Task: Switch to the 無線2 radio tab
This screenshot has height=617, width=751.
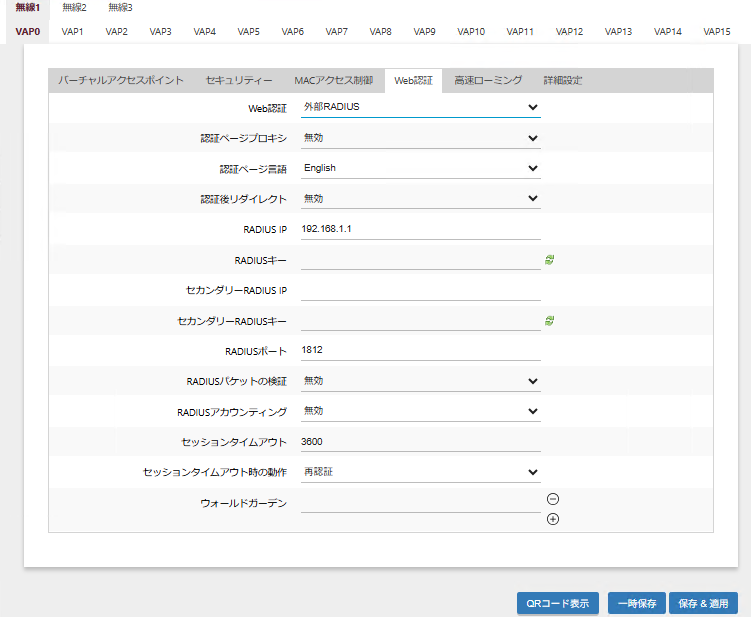Action: coord(74,8)
